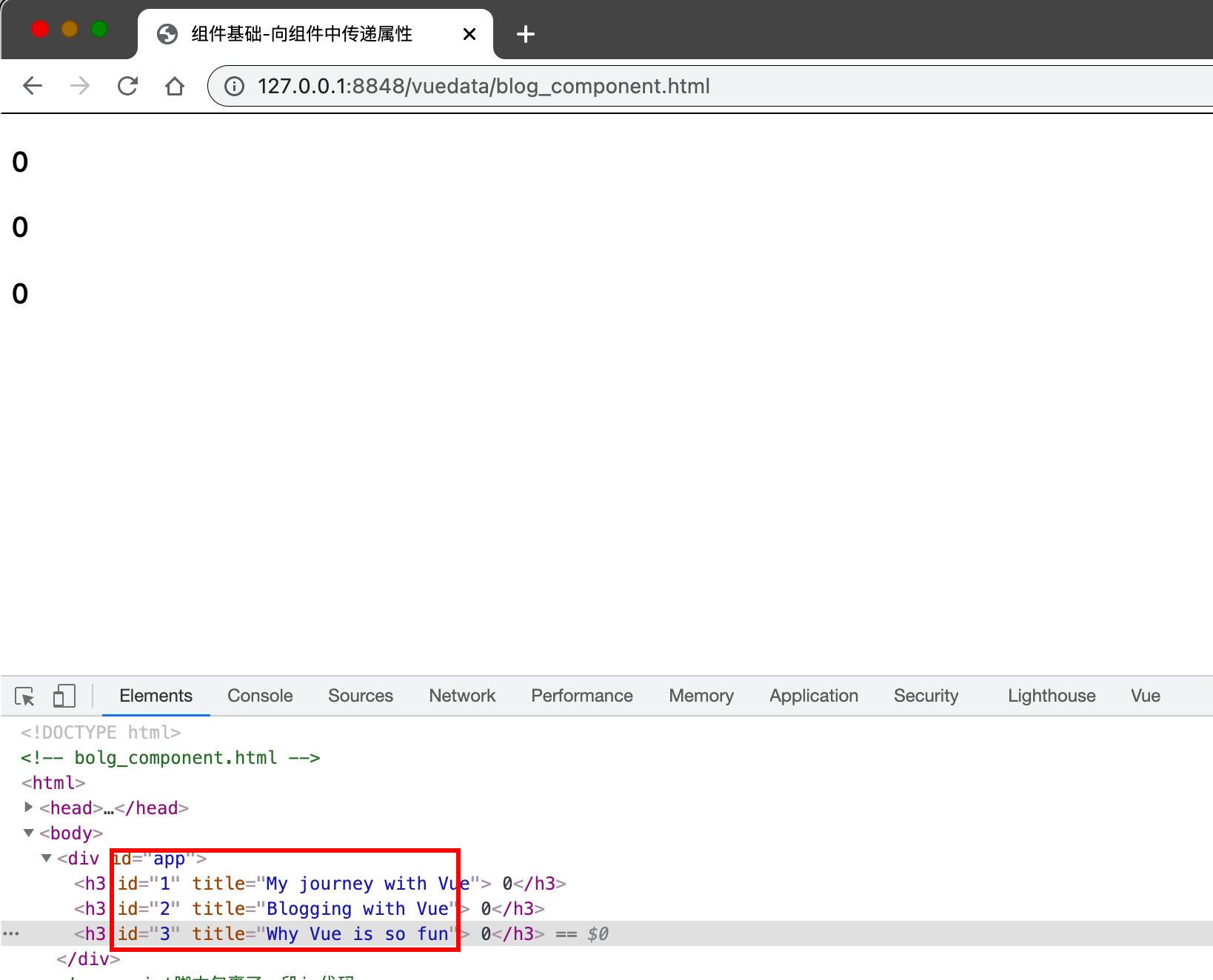Go to the browser home page
Screen dimensions: 1213x980
pyautogui.click(x=175, y=86)
